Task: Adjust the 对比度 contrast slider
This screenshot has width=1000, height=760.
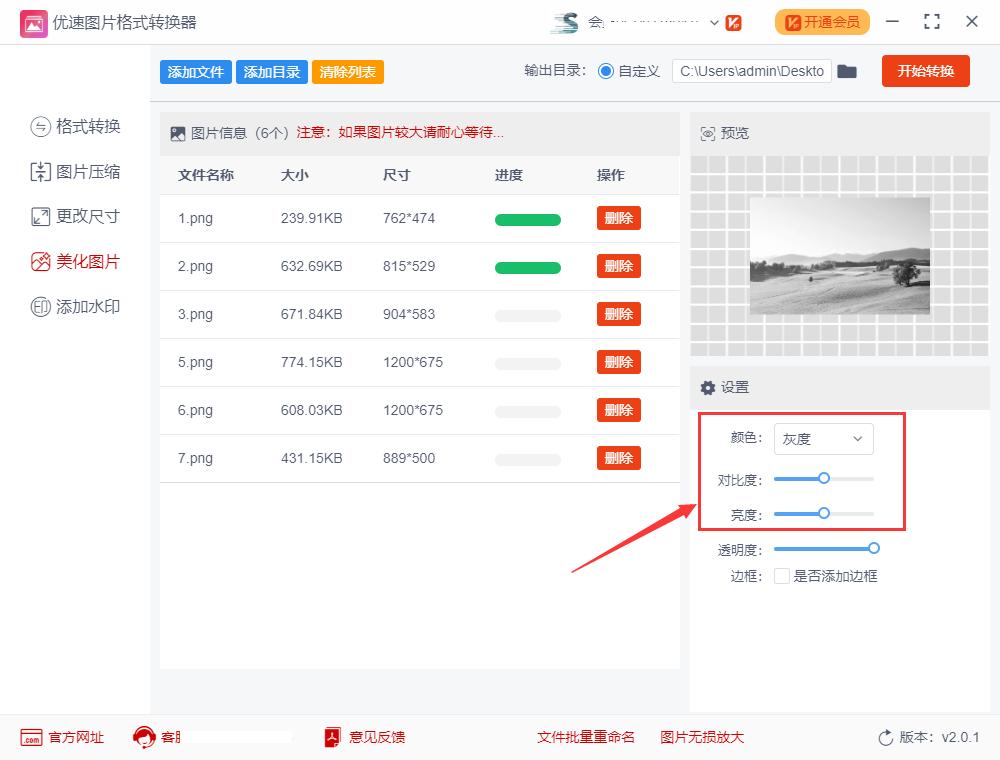Action: point(822,479)
